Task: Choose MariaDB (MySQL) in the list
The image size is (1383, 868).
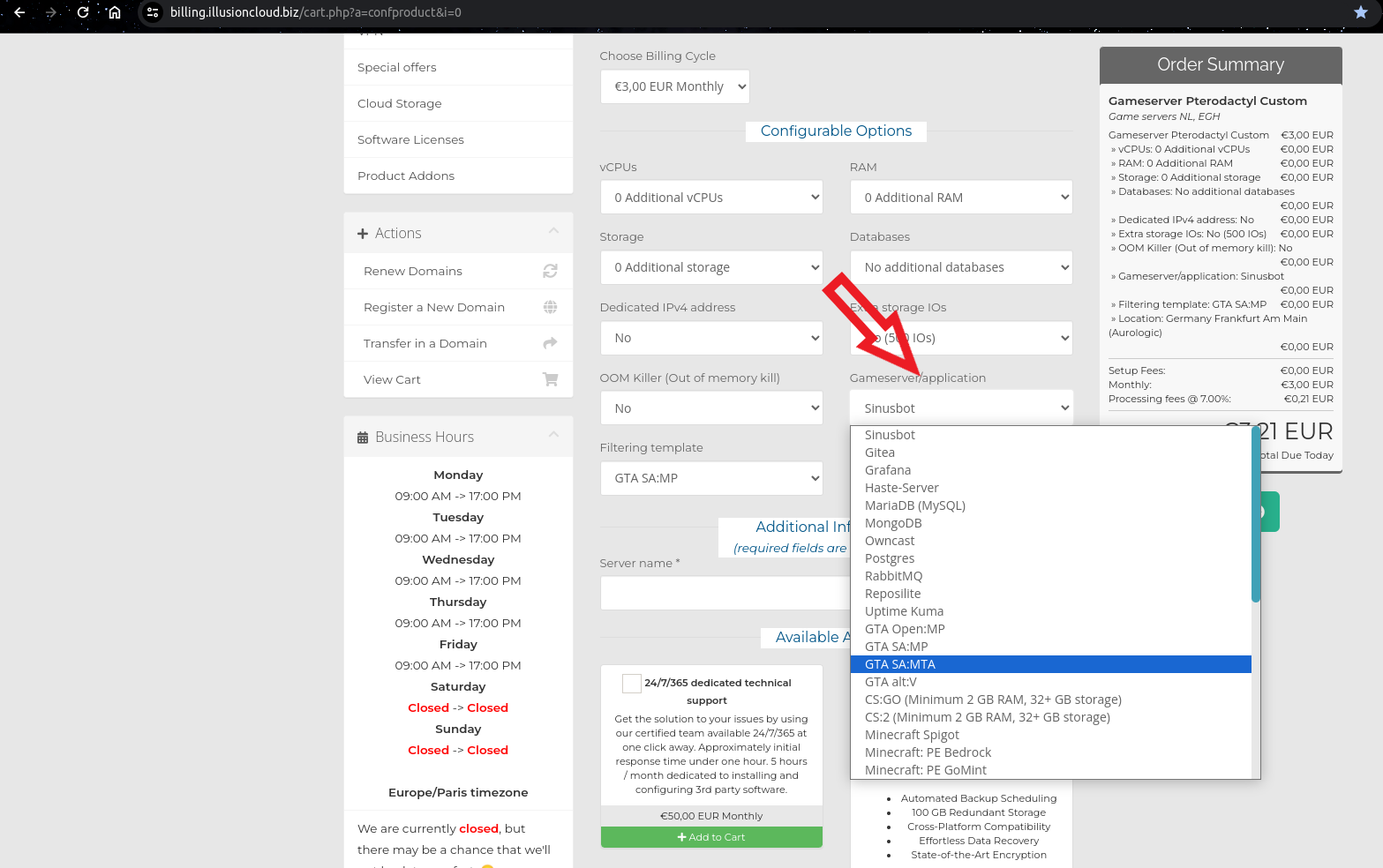Action: click(x=1050, y=505)
